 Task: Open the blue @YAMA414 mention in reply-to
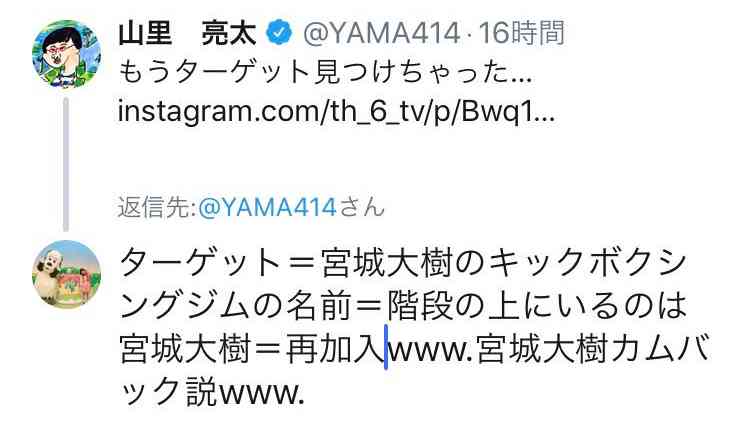click(x=267, y=208)
